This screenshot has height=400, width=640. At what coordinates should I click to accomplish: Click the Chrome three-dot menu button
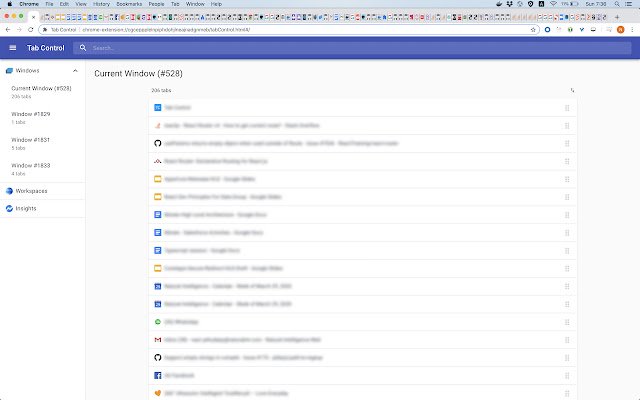click(x=632, y=30)
